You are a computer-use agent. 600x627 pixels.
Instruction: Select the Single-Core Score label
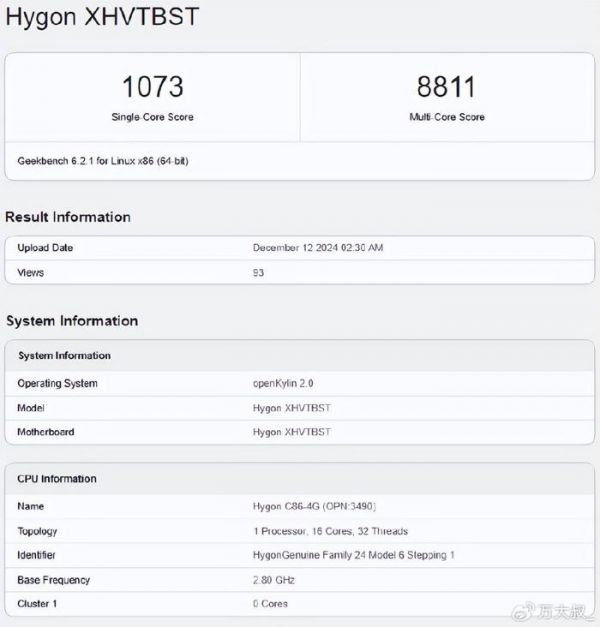pyautogui.click(x=152, y=117)
